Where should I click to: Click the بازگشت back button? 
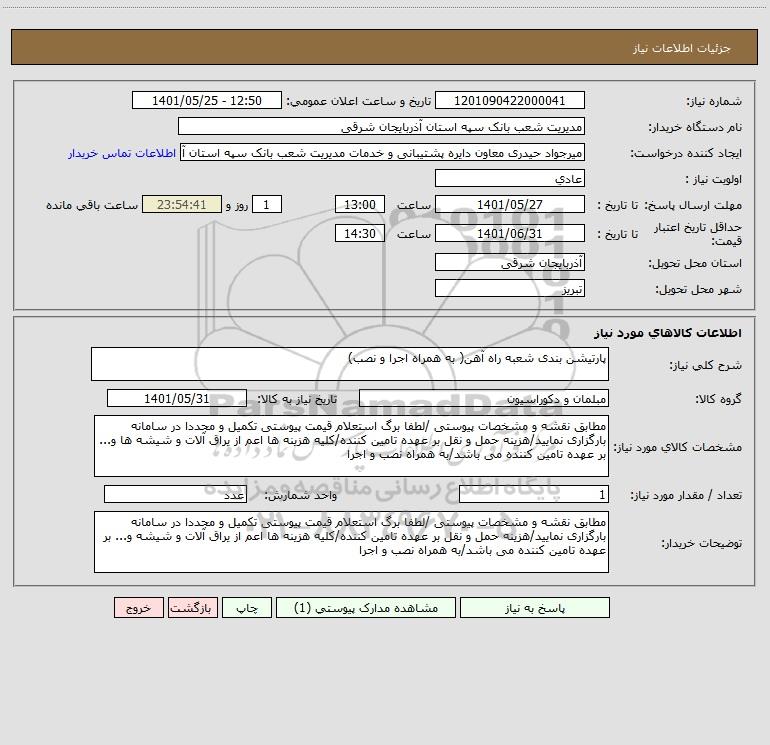point(192,608)
